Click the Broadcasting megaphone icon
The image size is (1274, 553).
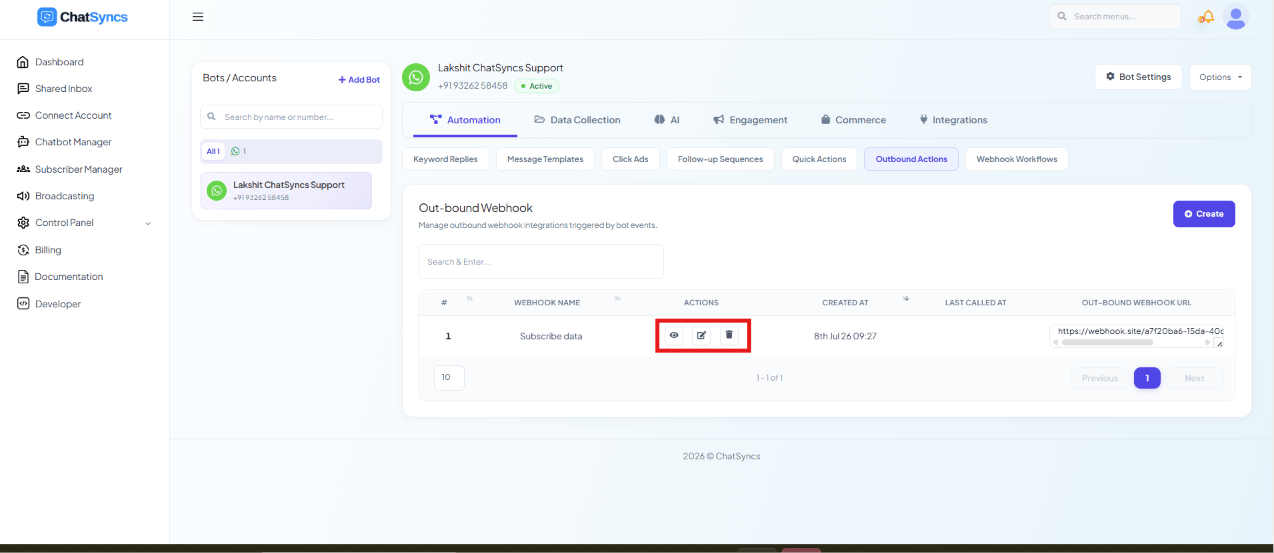tap(23, 196)
